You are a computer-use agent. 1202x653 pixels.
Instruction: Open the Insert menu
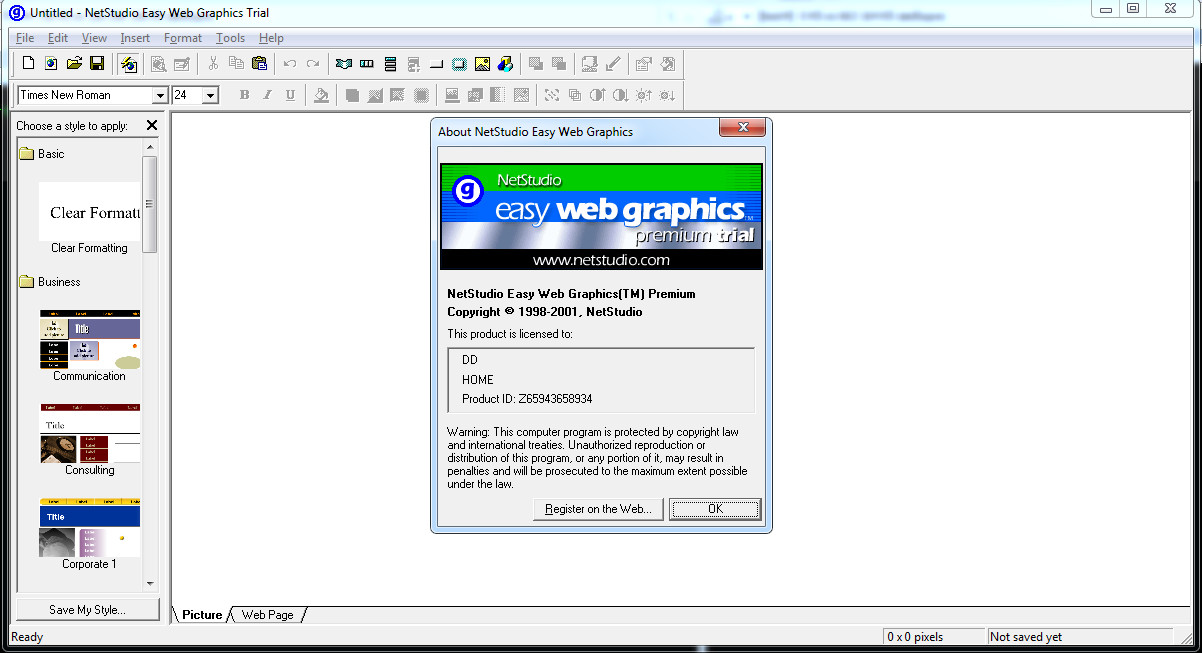pyautogui.click(x=135, y=38)
